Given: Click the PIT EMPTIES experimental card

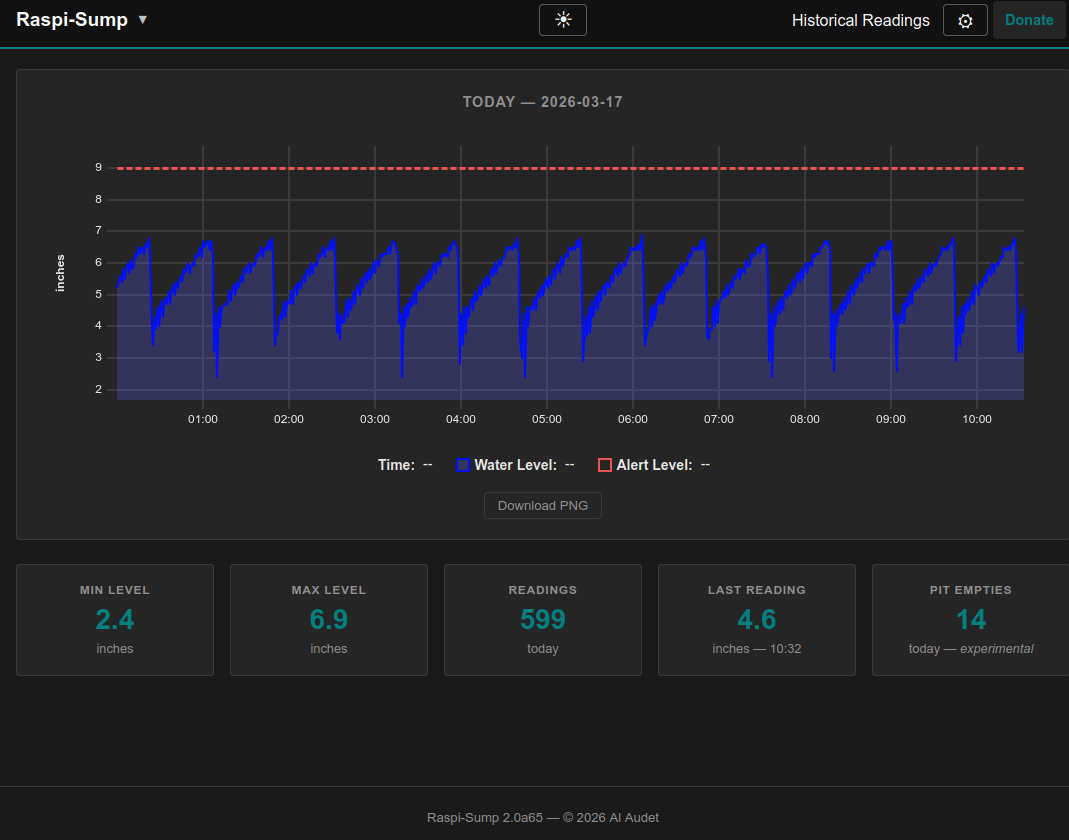Looking at the screenshot, I should (x=970, y=620).
